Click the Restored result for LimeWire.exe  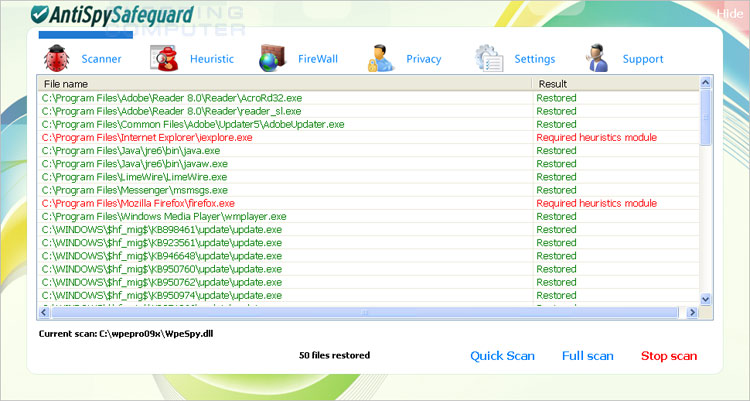pyautogui.click(x=556, y=177)
